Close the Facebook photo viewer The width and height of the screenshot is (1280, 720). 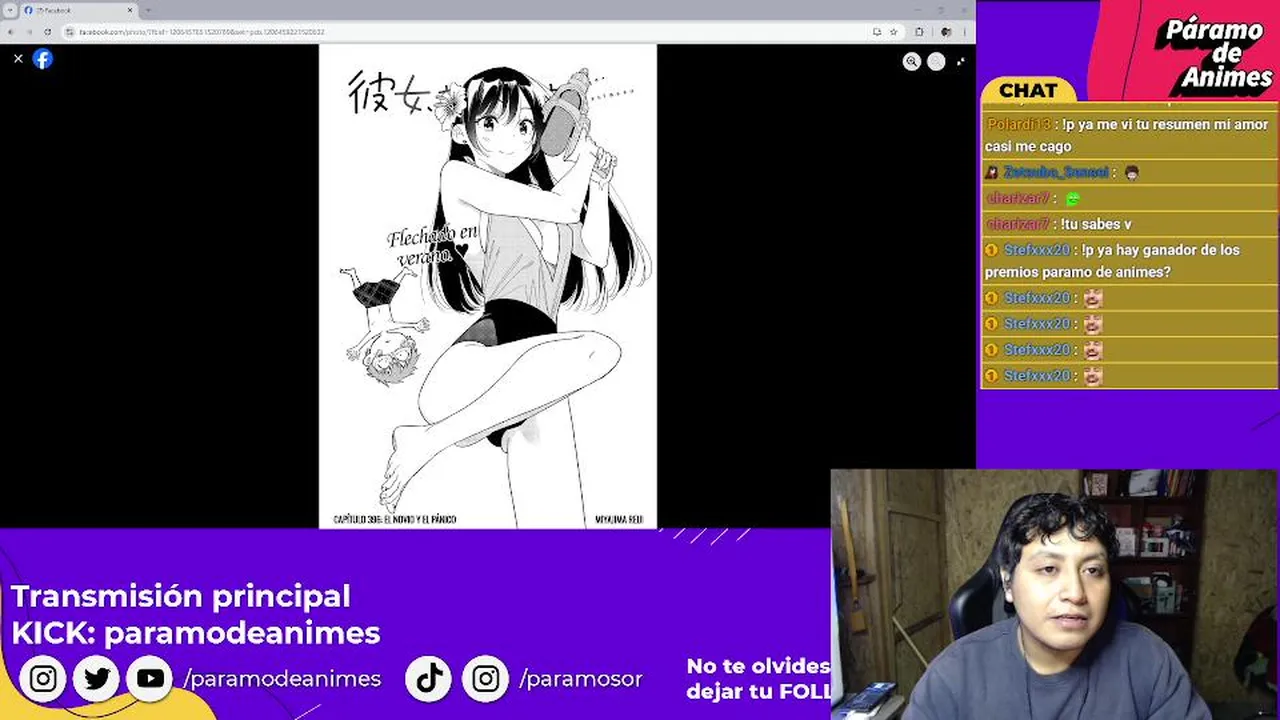click(x=18, y=59)
